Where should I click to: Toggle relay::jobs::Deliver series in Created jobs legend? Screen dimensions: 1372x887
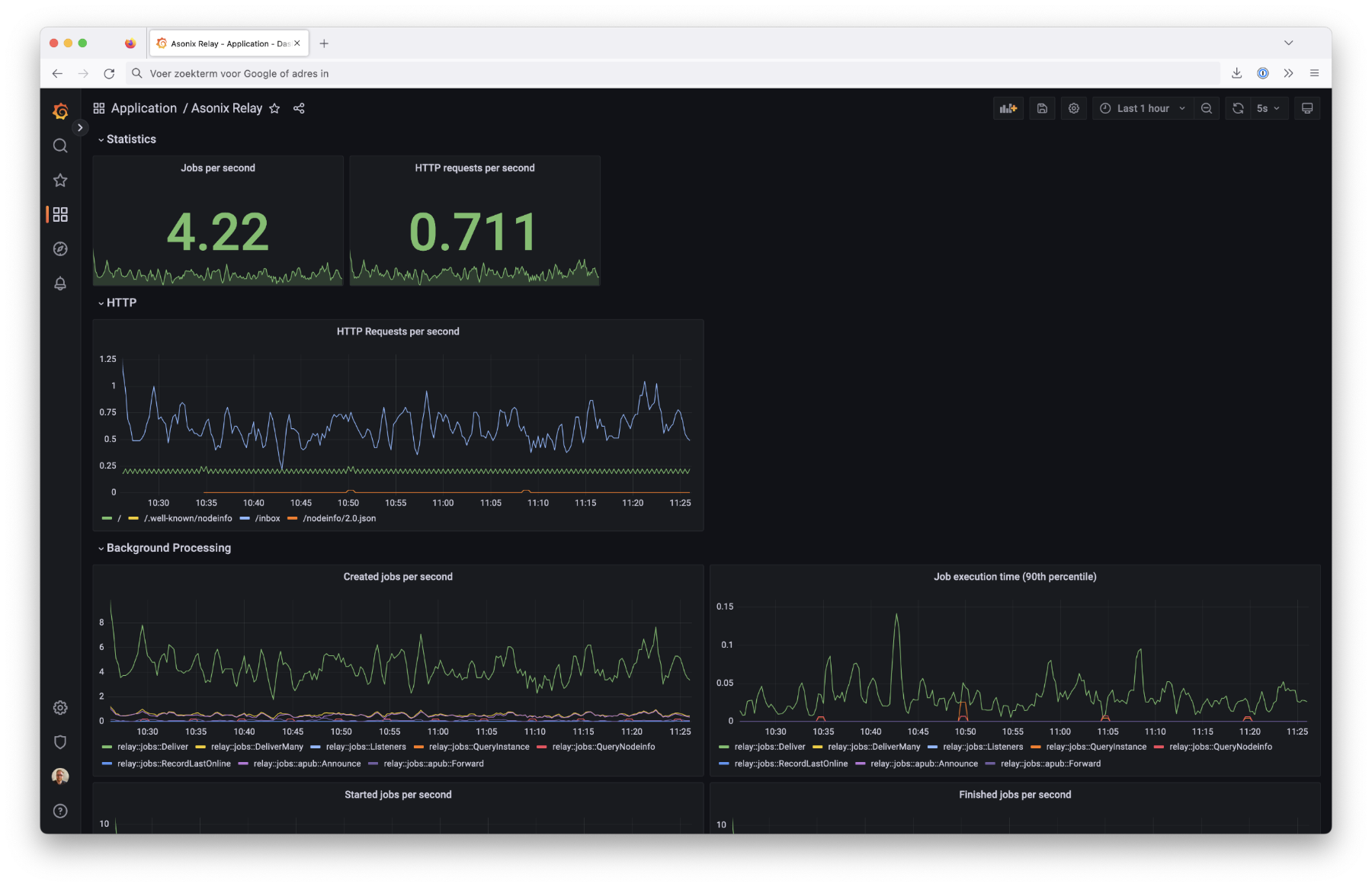(152, 747)
